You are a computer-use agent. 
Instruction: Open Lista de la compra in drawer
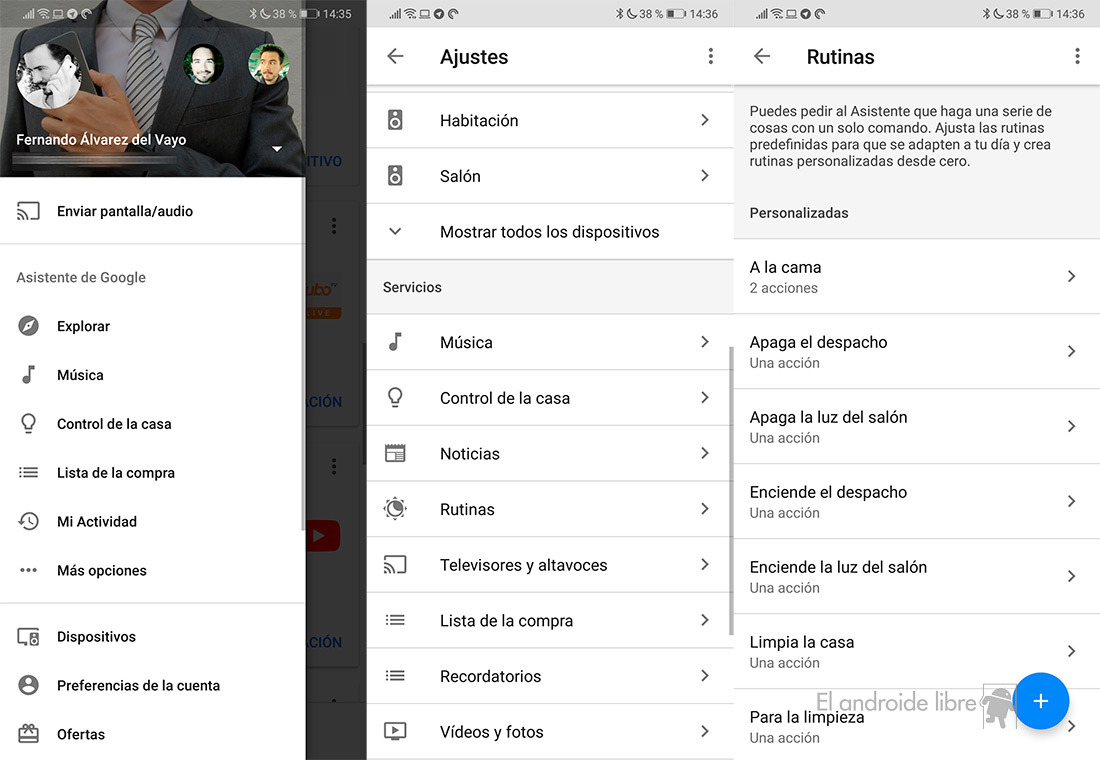(x=116, y=473)
